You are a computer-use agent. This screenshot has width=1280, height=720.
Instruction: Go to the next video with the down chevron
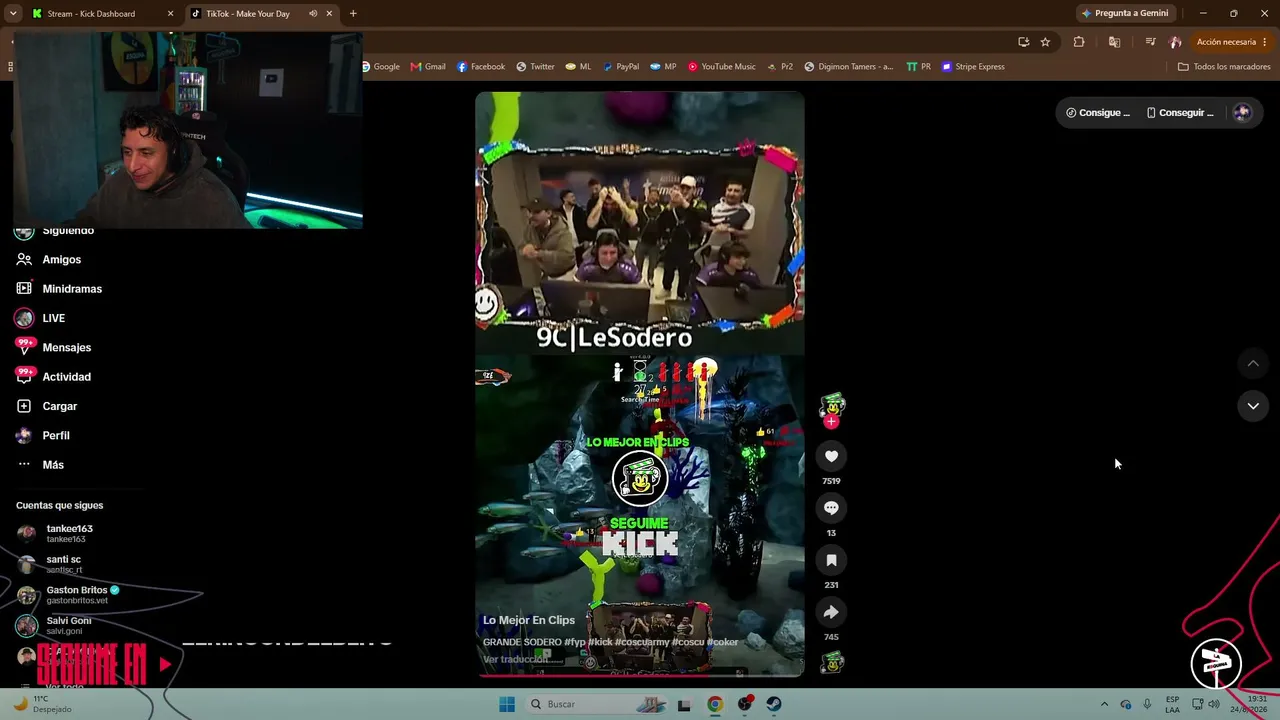click(x=1253, y=406)
